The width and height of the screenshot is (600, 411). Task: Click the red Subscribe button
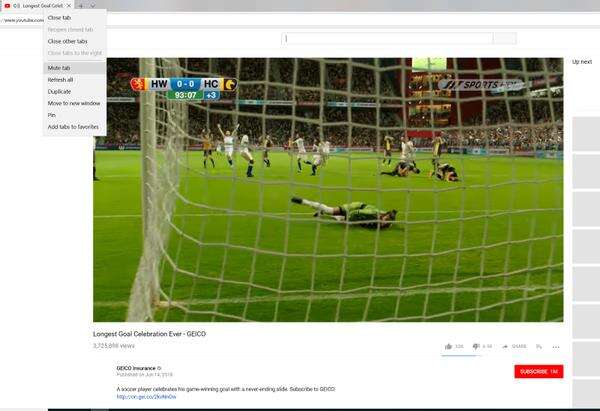[x=539, y=371]
